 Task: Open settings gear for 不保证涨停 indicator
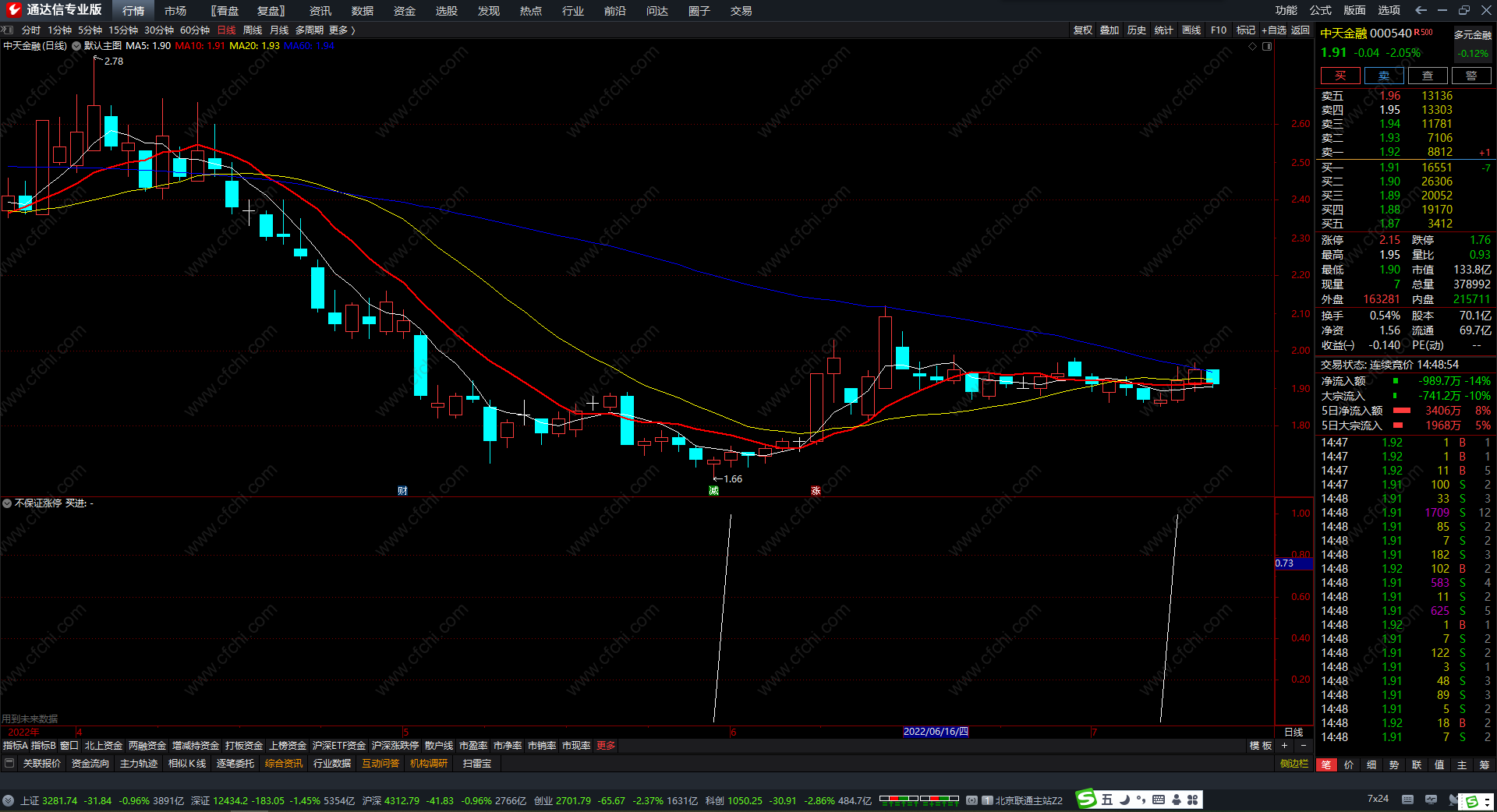pos(7,503)
